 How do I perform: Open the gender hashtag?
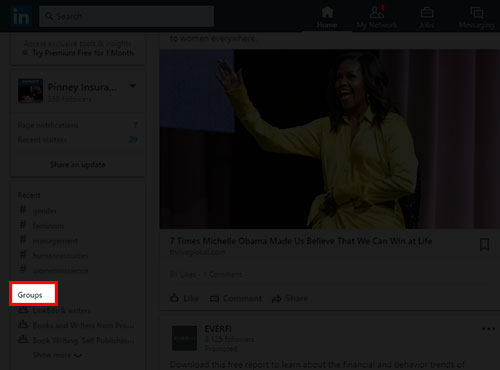point(44,211)
